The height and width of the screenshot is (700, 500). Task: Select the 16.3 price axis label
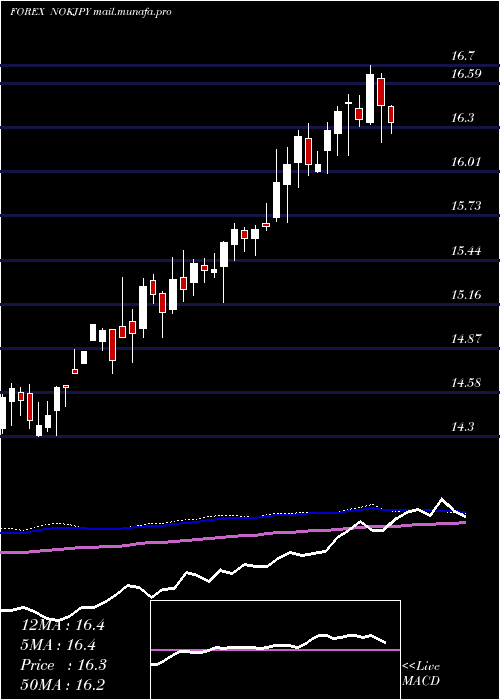coord(463,117)
